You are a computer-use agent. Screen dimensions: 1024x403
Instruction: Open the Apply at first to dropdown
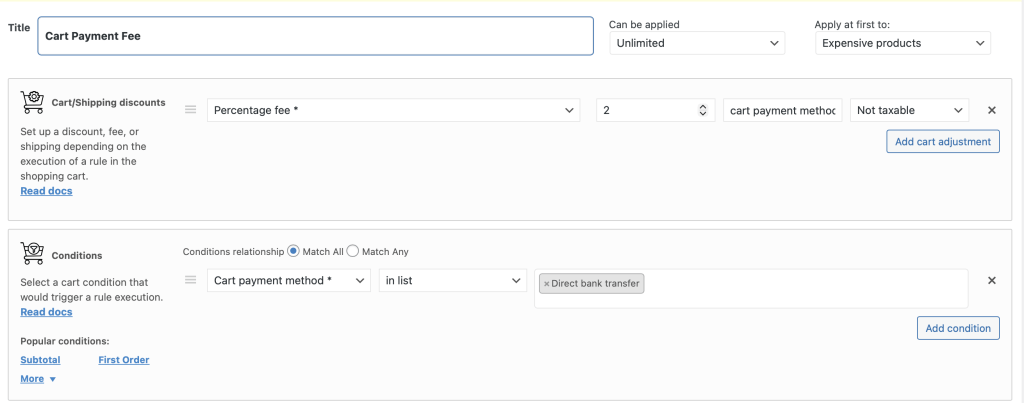(x=902, y=43)
